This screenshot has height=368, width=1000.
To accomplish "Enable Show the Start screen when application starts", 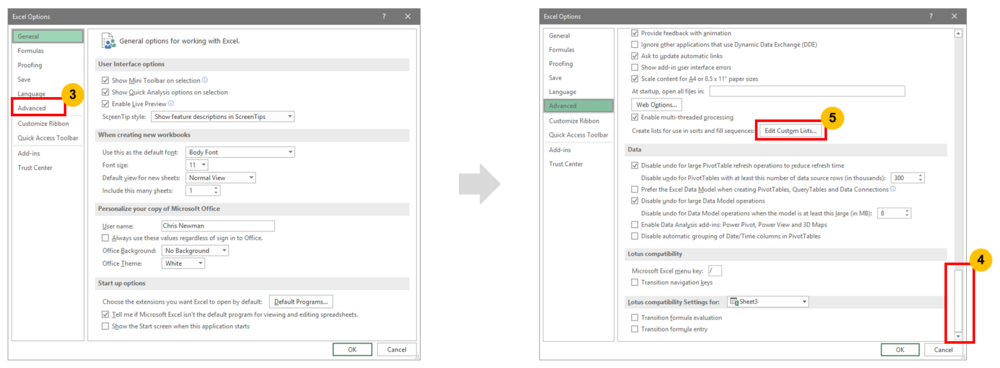I will pos(106,326).
